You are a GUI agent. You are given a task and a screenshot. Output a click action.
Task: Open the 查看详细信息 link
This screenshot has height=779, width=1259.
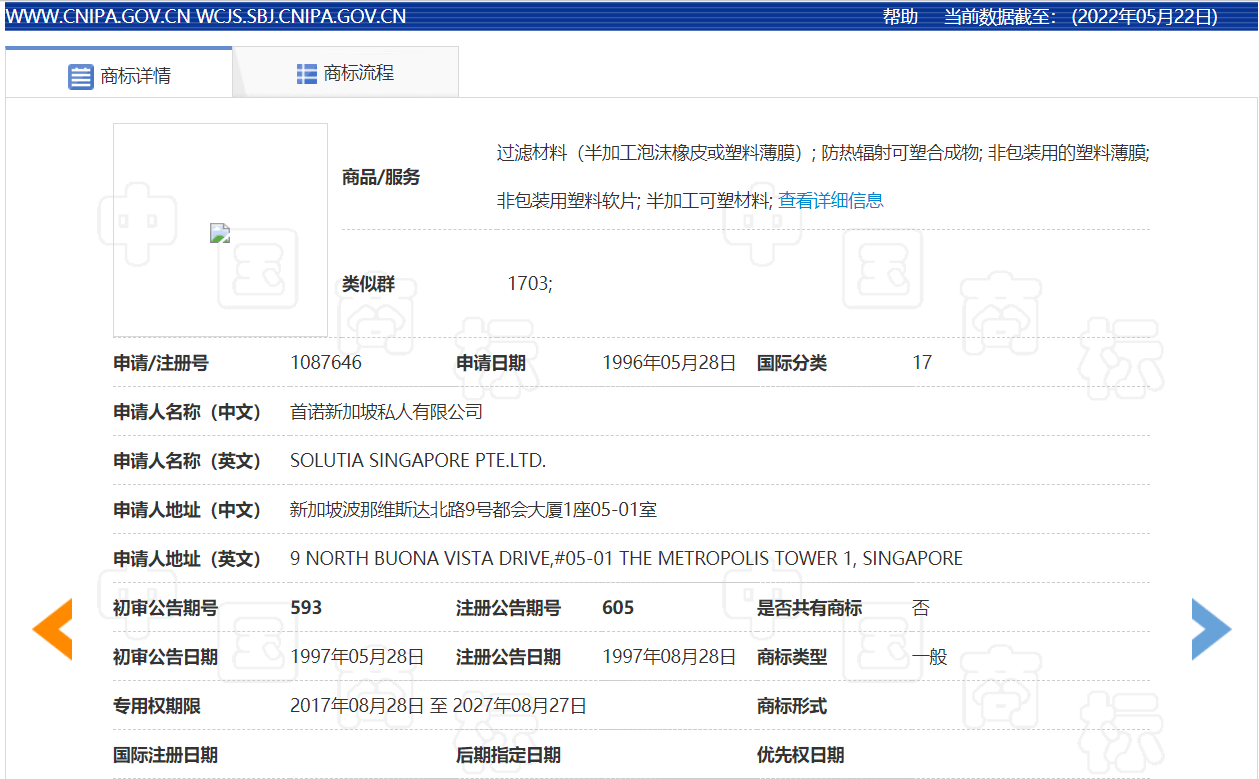(831, 200)
